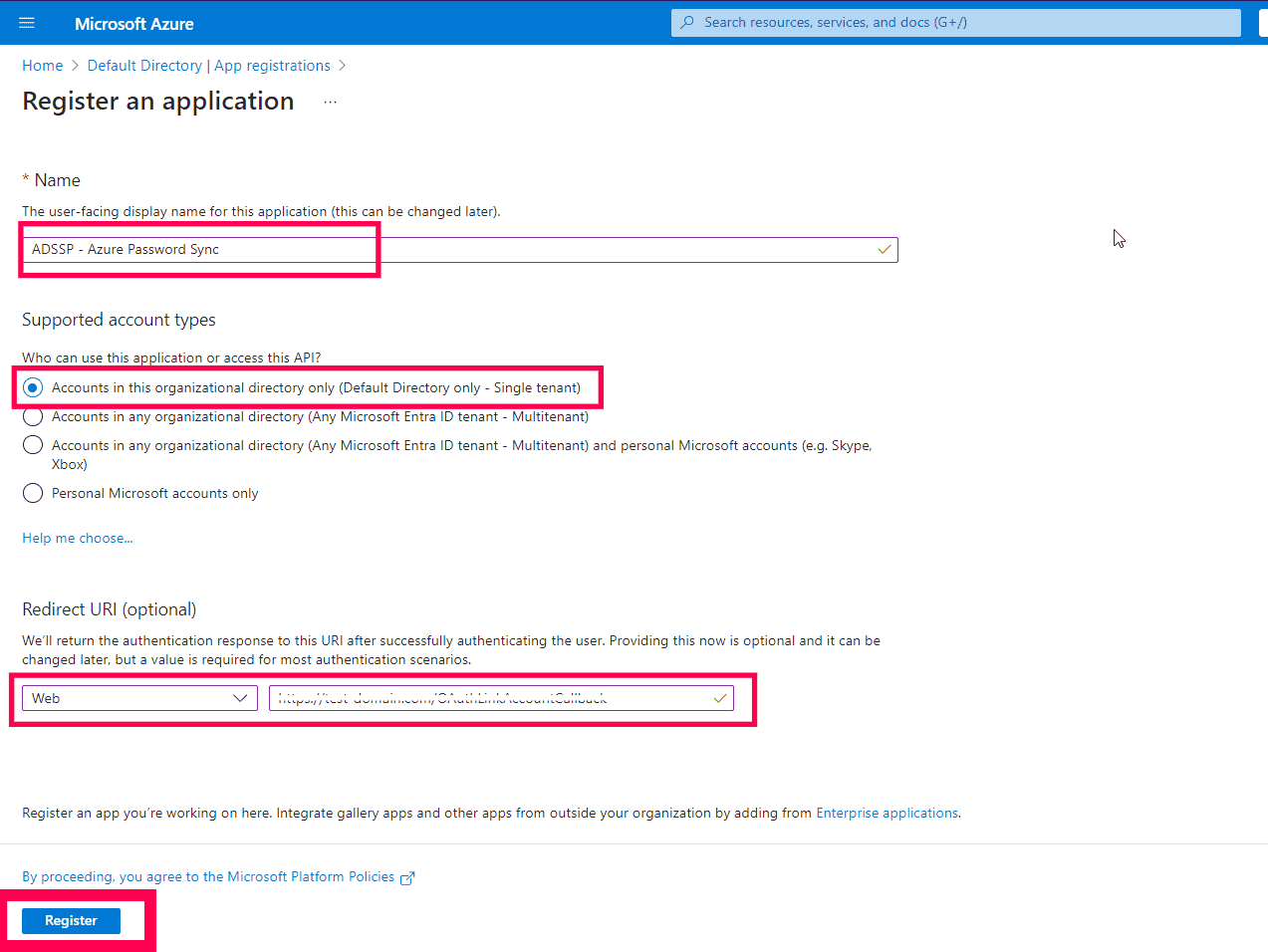Viewport: 1268px width, 952px height.
Task: Navigate to Home via breadcrumb
Action: [x=42, y=65]
